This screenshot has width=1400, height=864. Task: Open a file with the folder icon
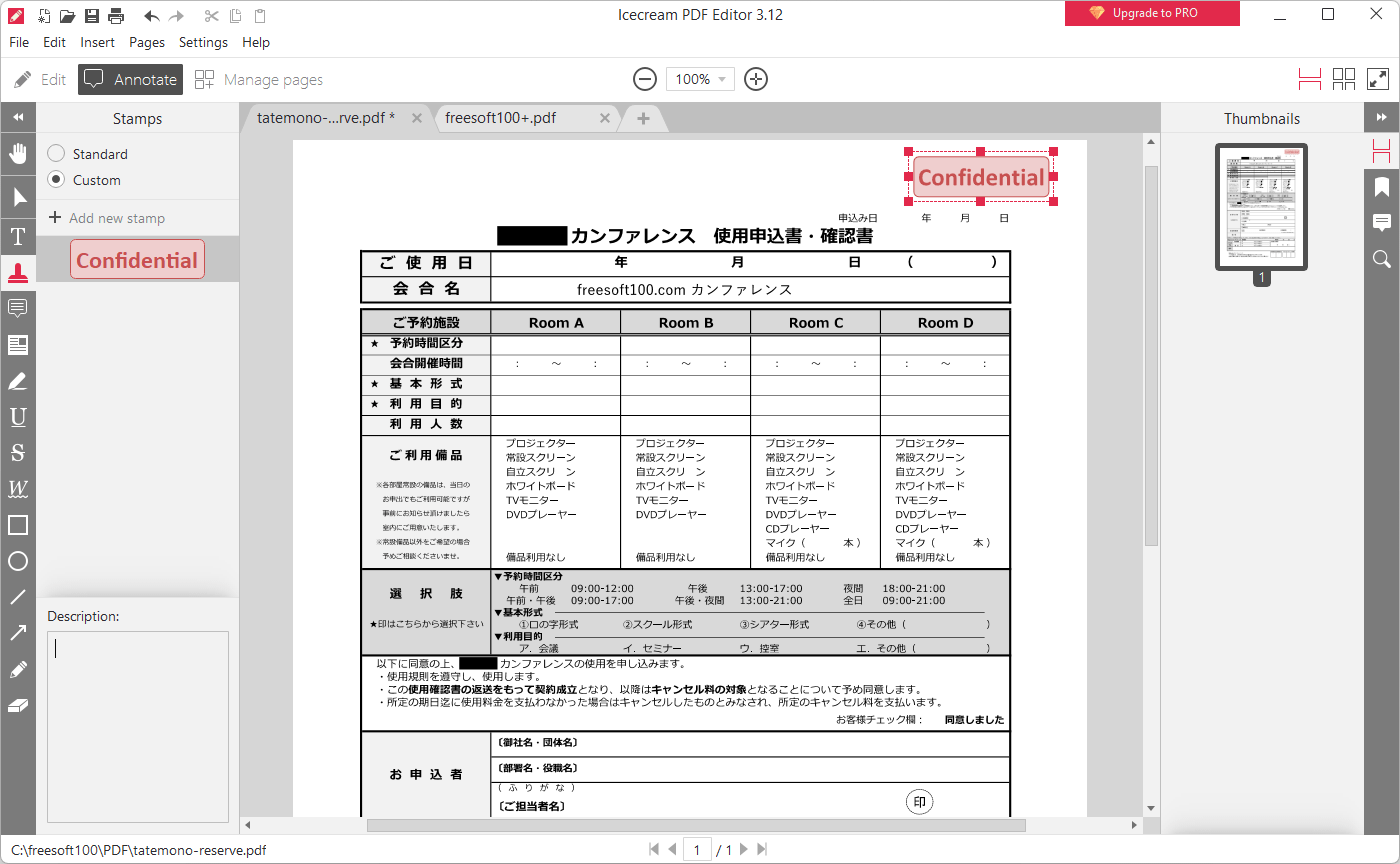click(x=67, y=15)
